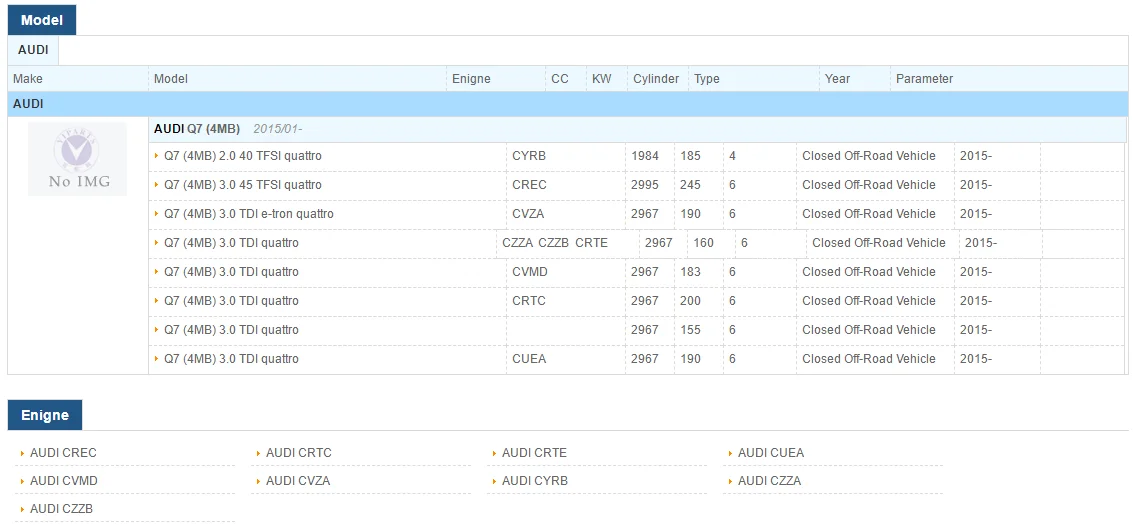
Task: Click the cylinder value 4 in CYRB row
Action: click(733, 156)
